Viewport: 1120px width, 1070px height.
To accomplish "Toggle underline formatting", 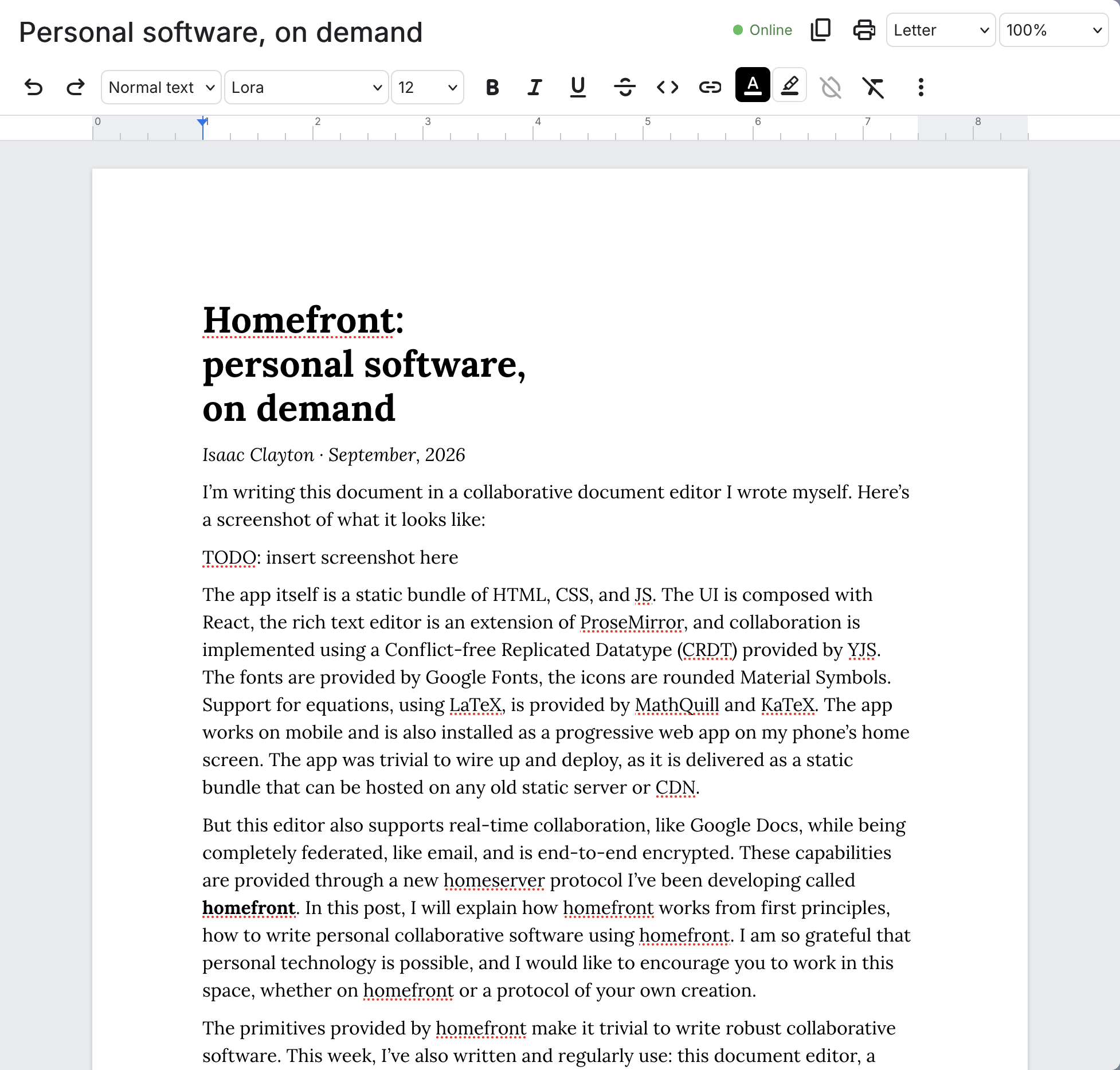I will [x=578, y=87].
